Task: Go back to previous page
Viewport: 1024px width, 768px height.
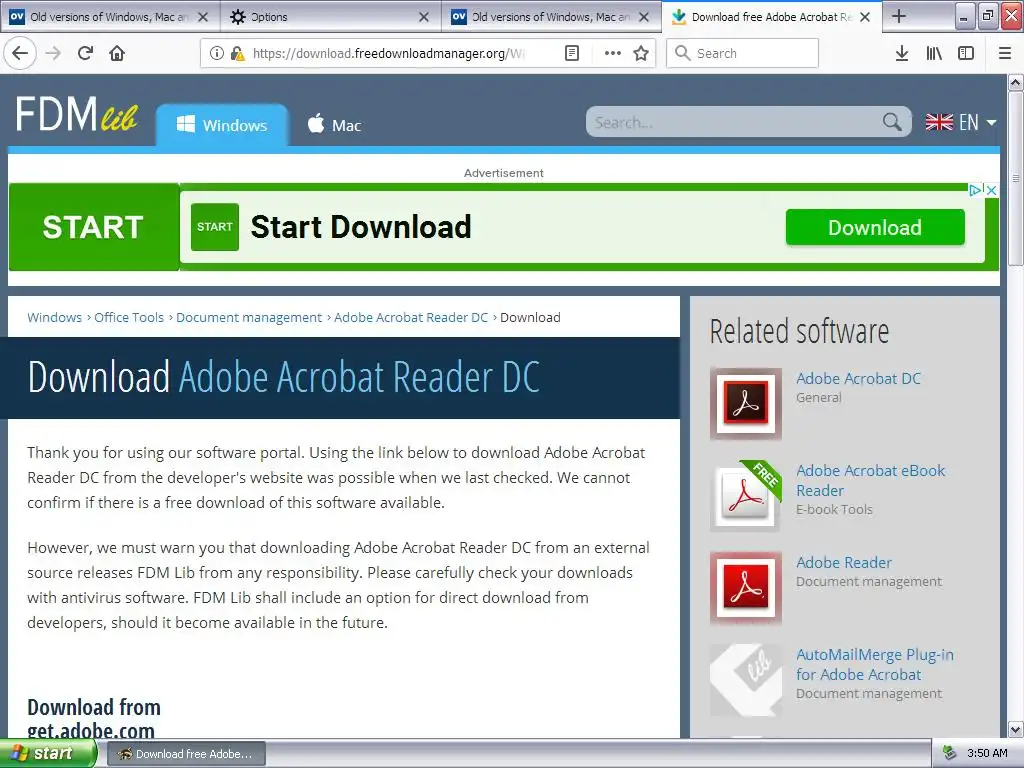Action: (20, 53)
